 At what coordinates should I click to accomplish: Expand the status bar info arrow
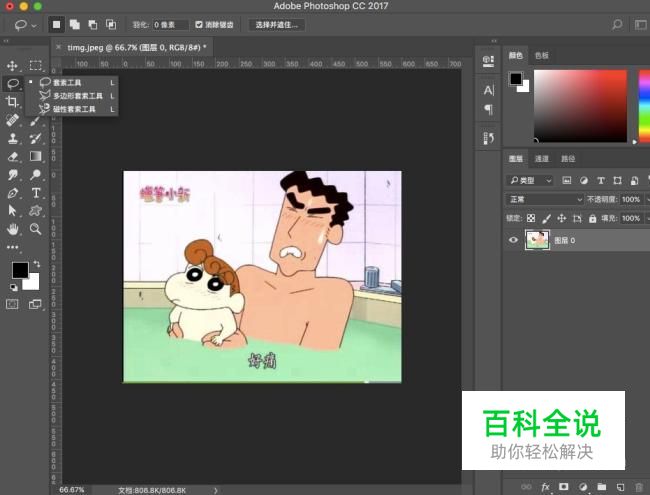pyautogui.click(x=216, y=490)
